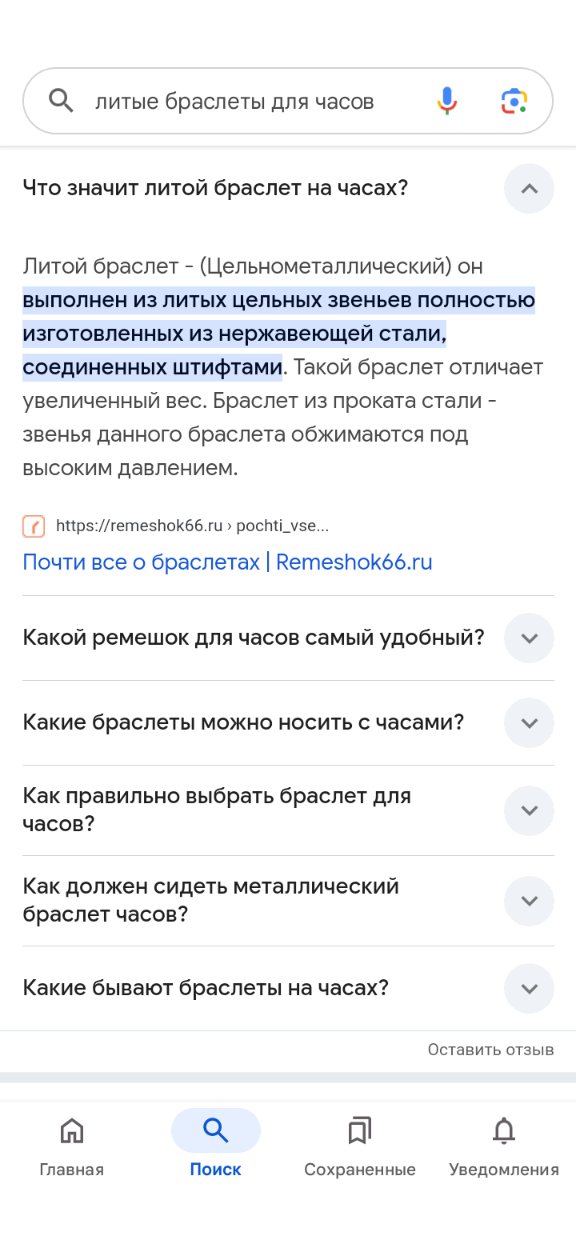
Task: Expand 'Как должен сидеть металлический браслет часов?'
Action: click(529, 901)
